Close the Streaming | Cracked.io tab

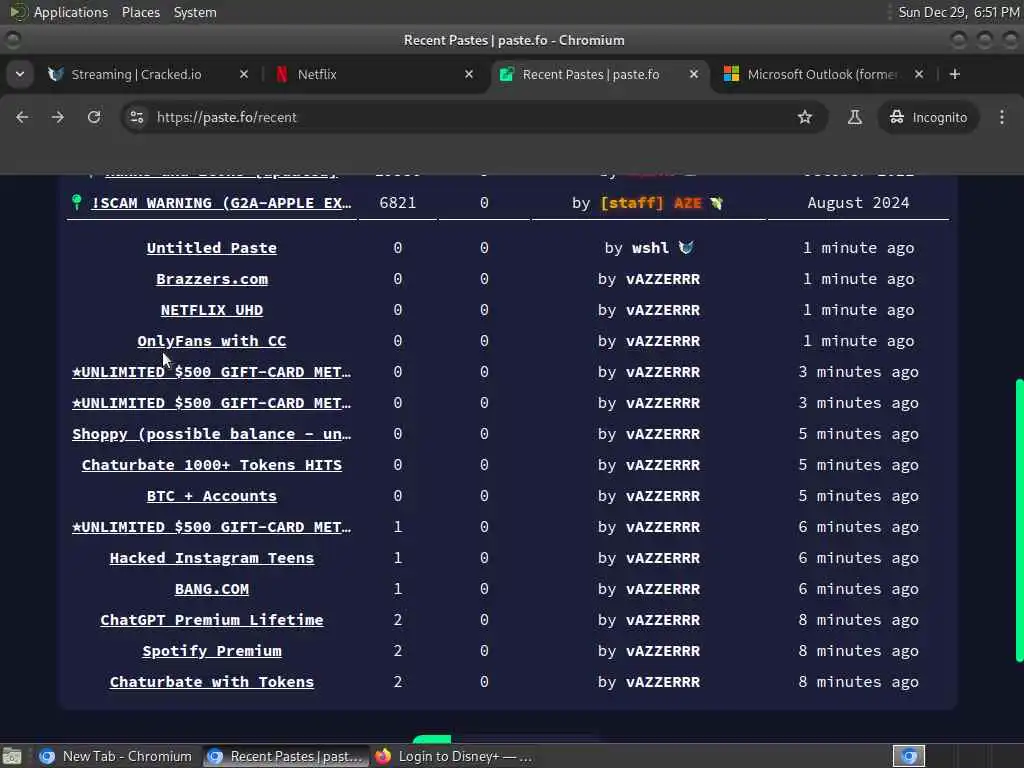click(x=244, y=74)
